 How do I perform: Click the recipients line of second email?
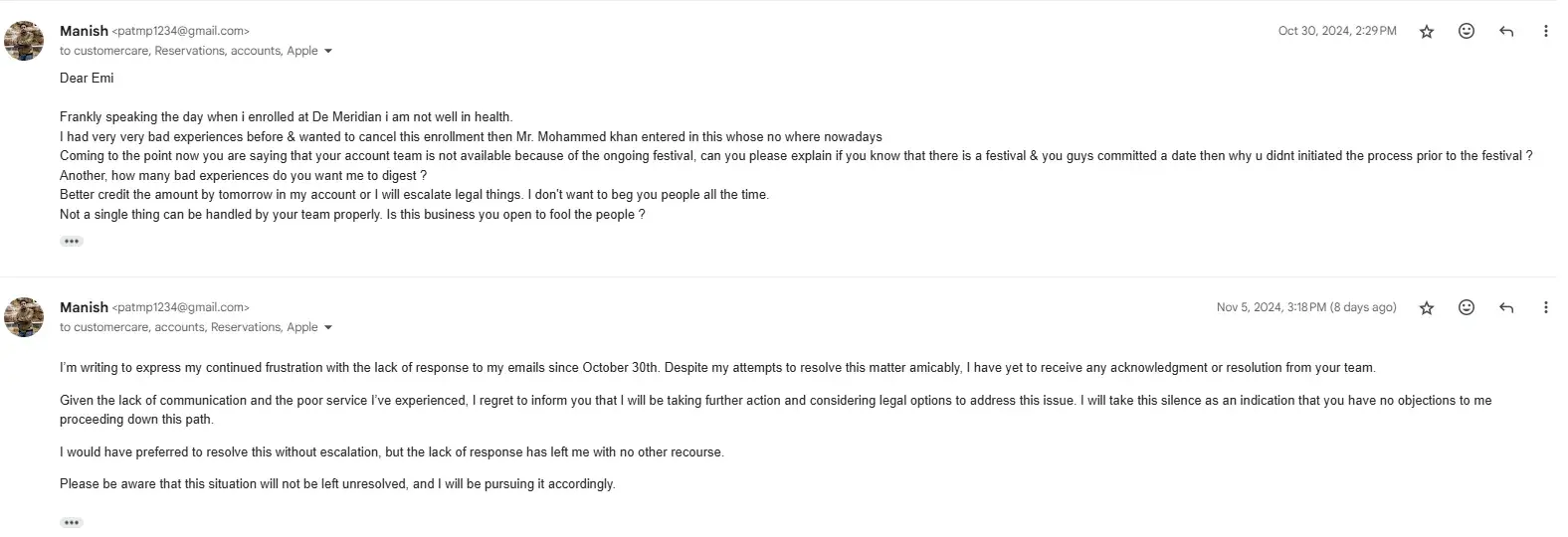(x=189, y=327)
